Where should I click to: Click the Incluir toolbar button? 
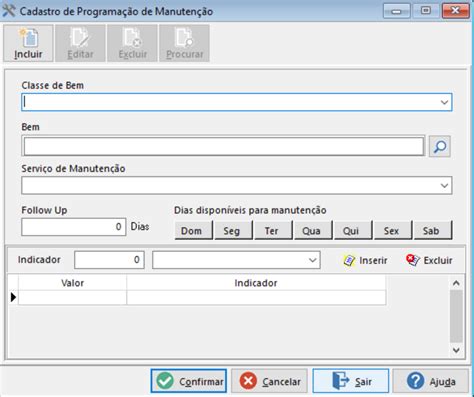[x=28, y=43]
